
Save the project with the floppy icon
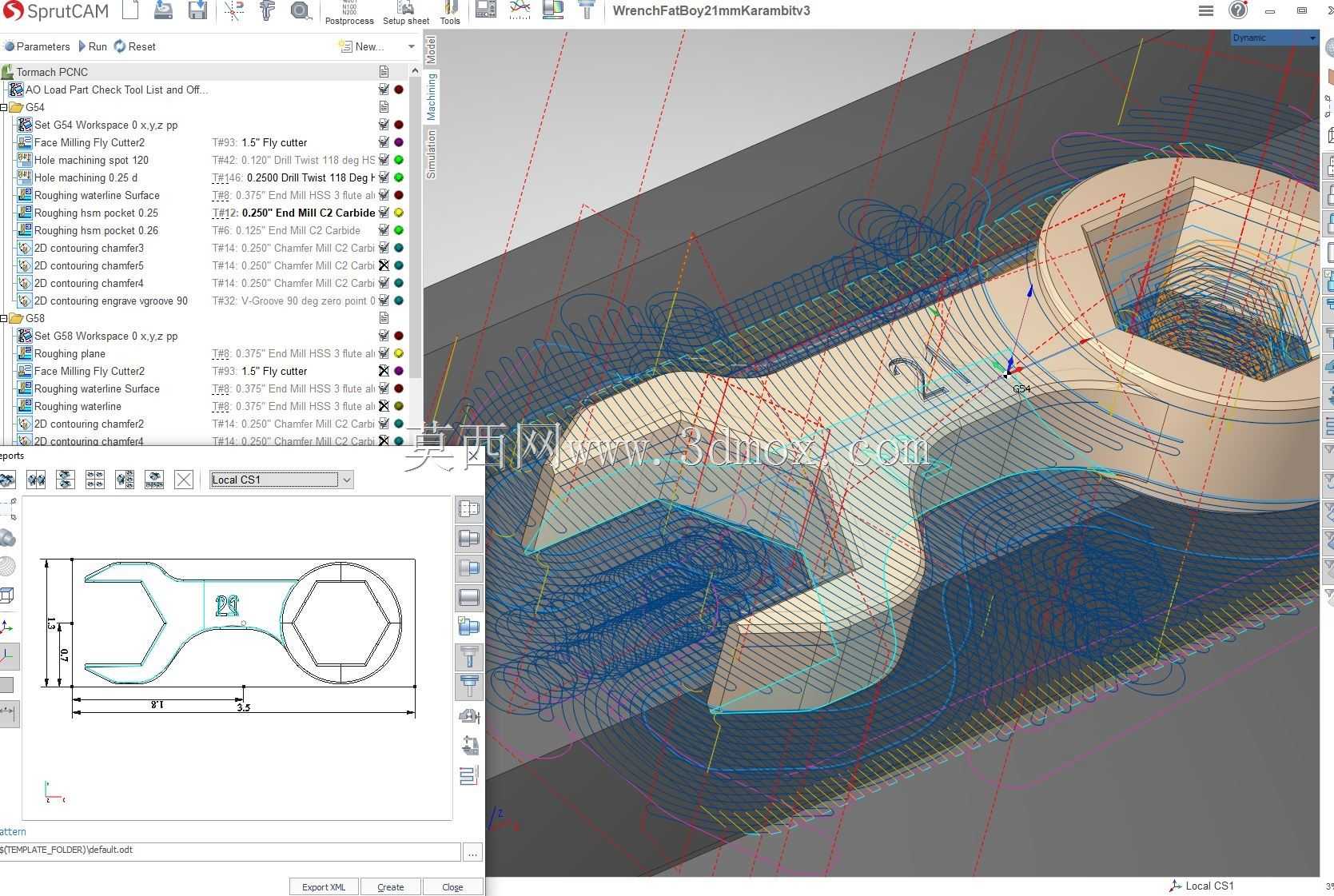197,10
